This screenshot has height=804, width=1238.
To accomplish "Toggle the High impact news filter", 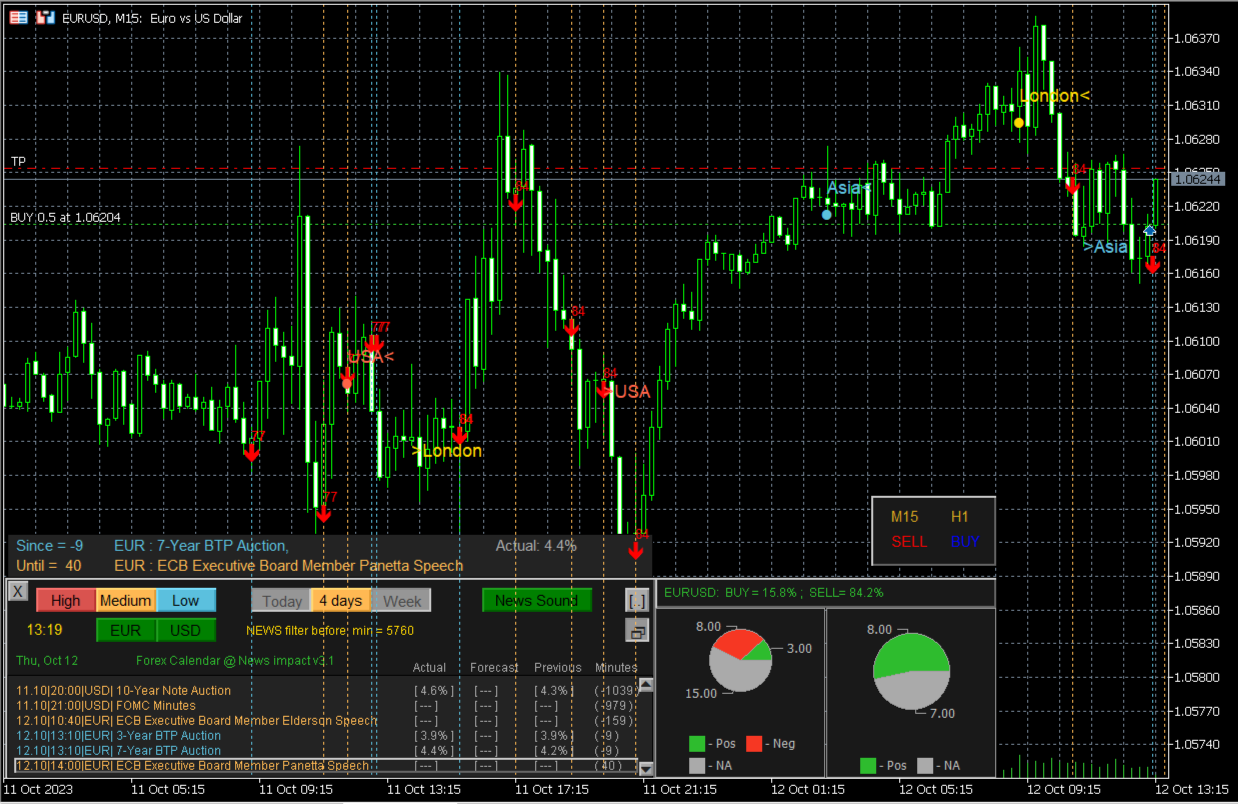I will [65, 600].
